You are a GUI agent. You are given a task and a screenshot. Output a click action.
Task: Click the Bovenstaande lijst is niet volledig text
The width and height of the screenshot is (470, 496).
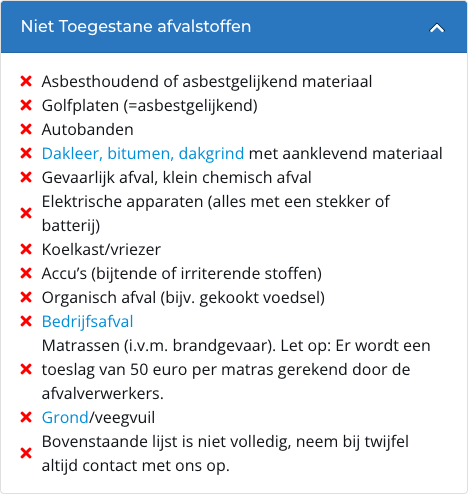point(225,454)
